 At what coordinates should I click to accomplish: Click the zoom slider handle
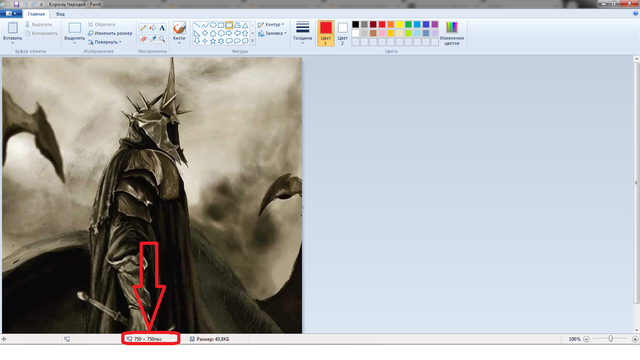coord(611,339)
